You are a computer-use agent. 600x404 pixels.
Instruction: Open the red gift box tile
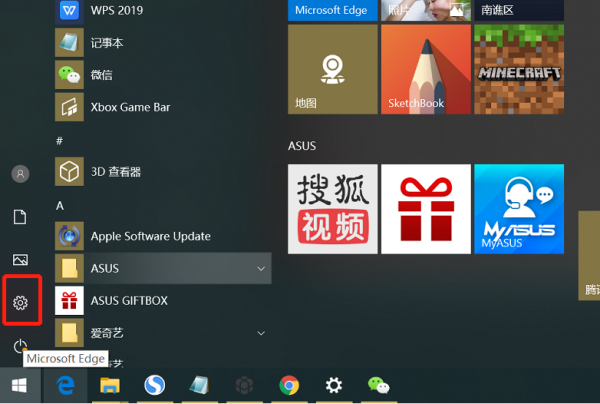(426, 209)
